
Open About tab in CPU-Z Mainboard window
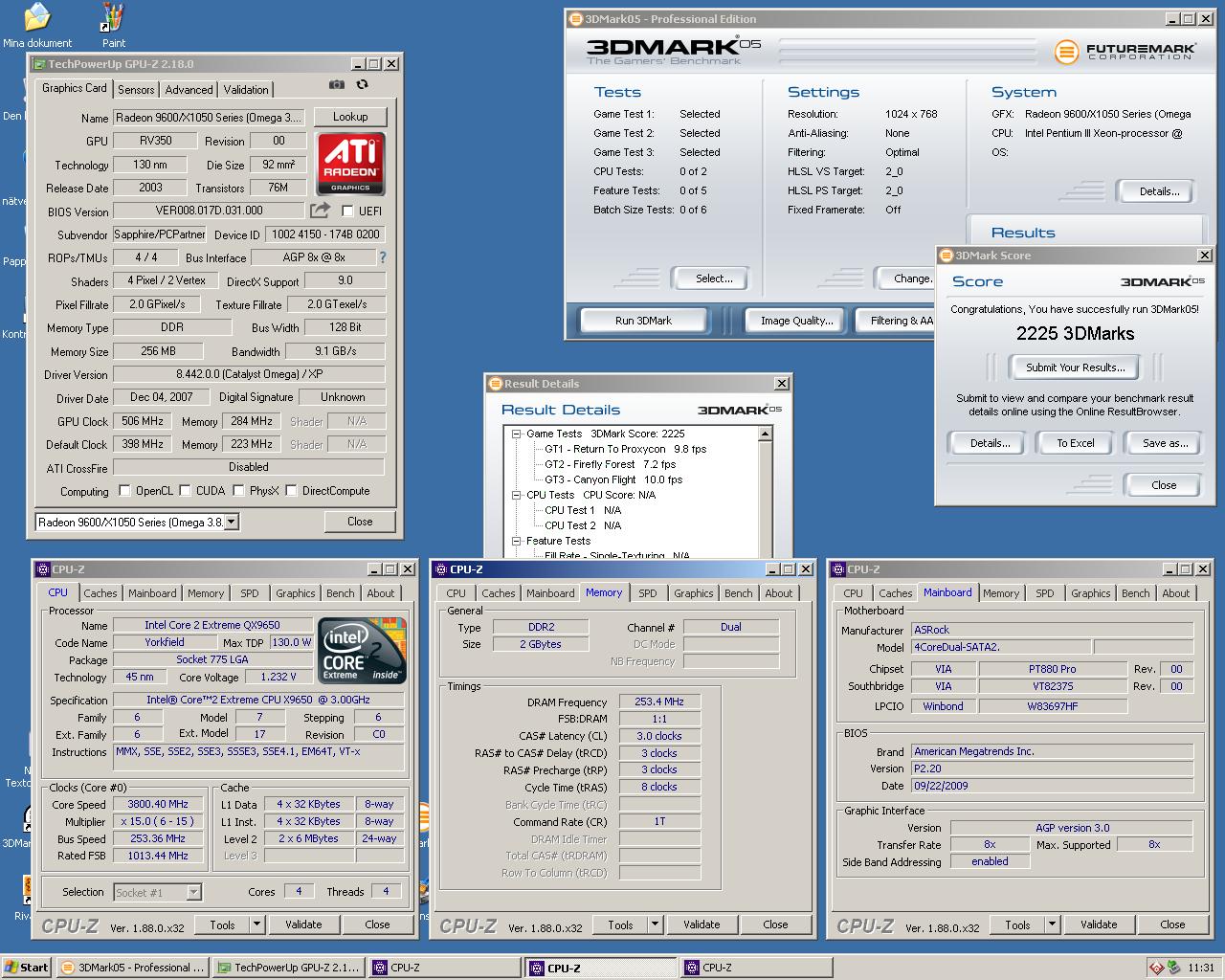pyautogui.click(x=1176, y=593)
